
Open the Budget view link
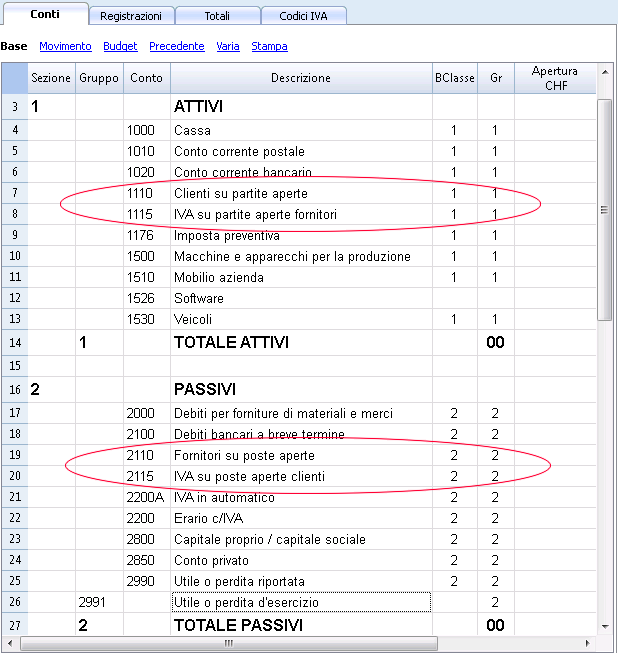[x=120, y=46]
